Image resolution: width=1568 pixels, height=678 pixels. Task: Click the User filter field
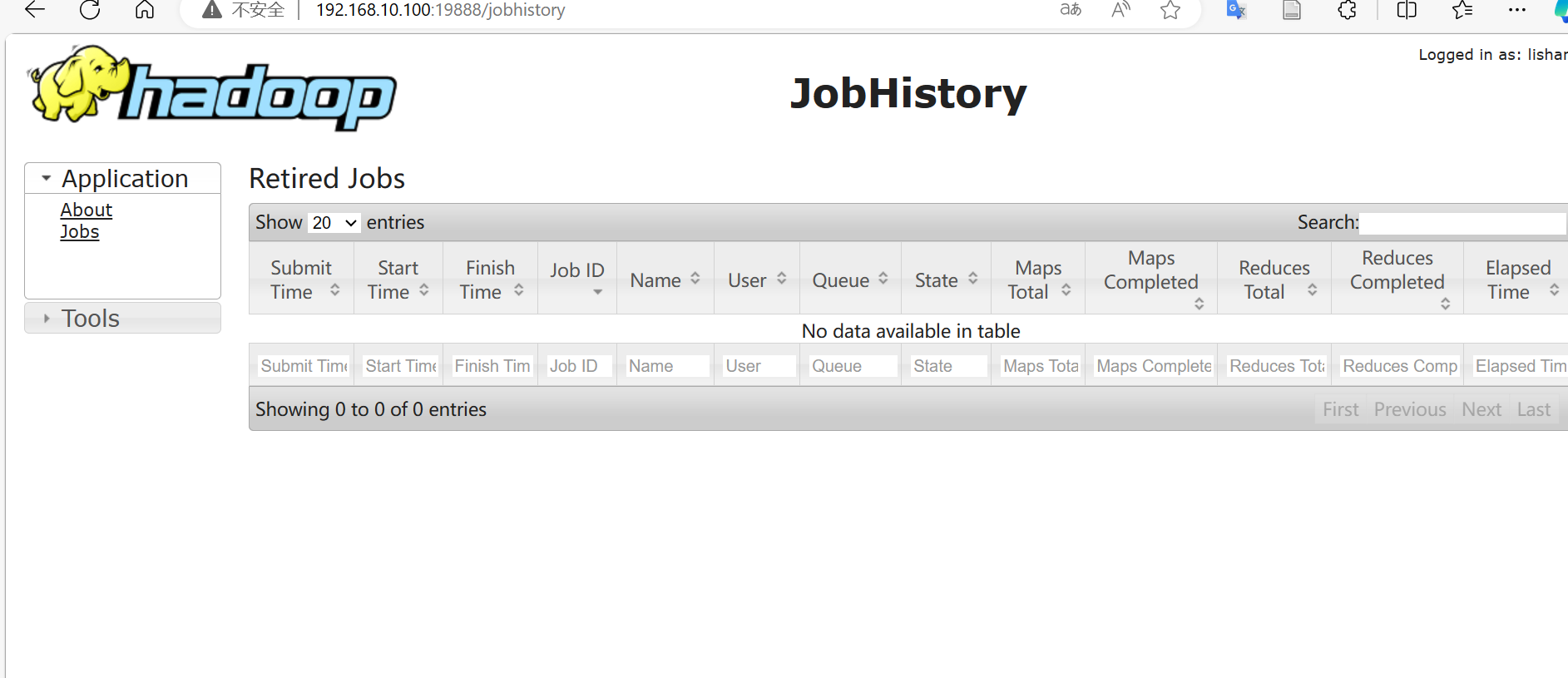point(759,366)
